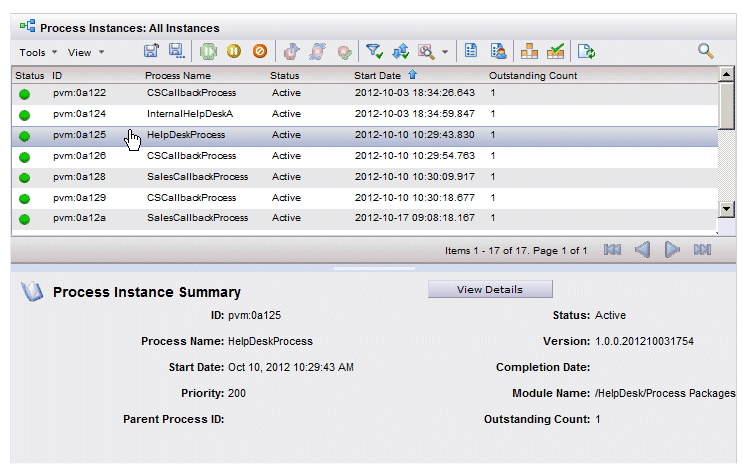The image size is (743, 474).
Task: Go to first page
Action: pyautogui.click(x=612, y=250)
